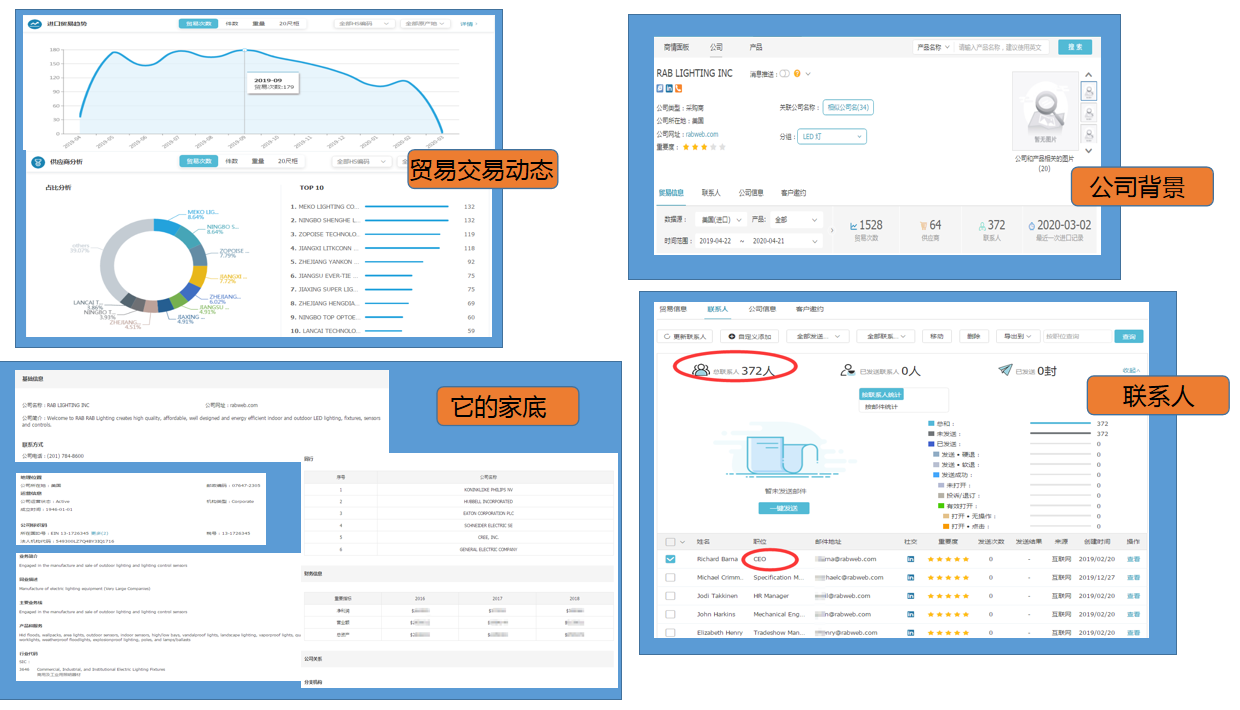This screenshot has width=1240, height=710.
Task: Open the rabweb.com company website link
Action: click(704, 134)
